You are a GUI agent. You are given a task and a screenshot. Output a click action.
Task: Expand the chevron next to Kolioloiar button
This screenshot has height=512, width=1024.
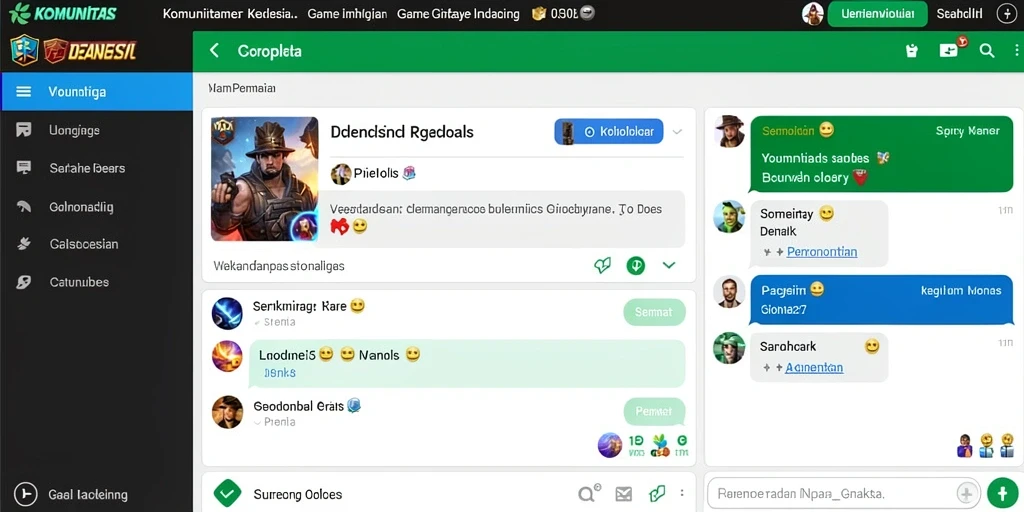tap(677, 132)
